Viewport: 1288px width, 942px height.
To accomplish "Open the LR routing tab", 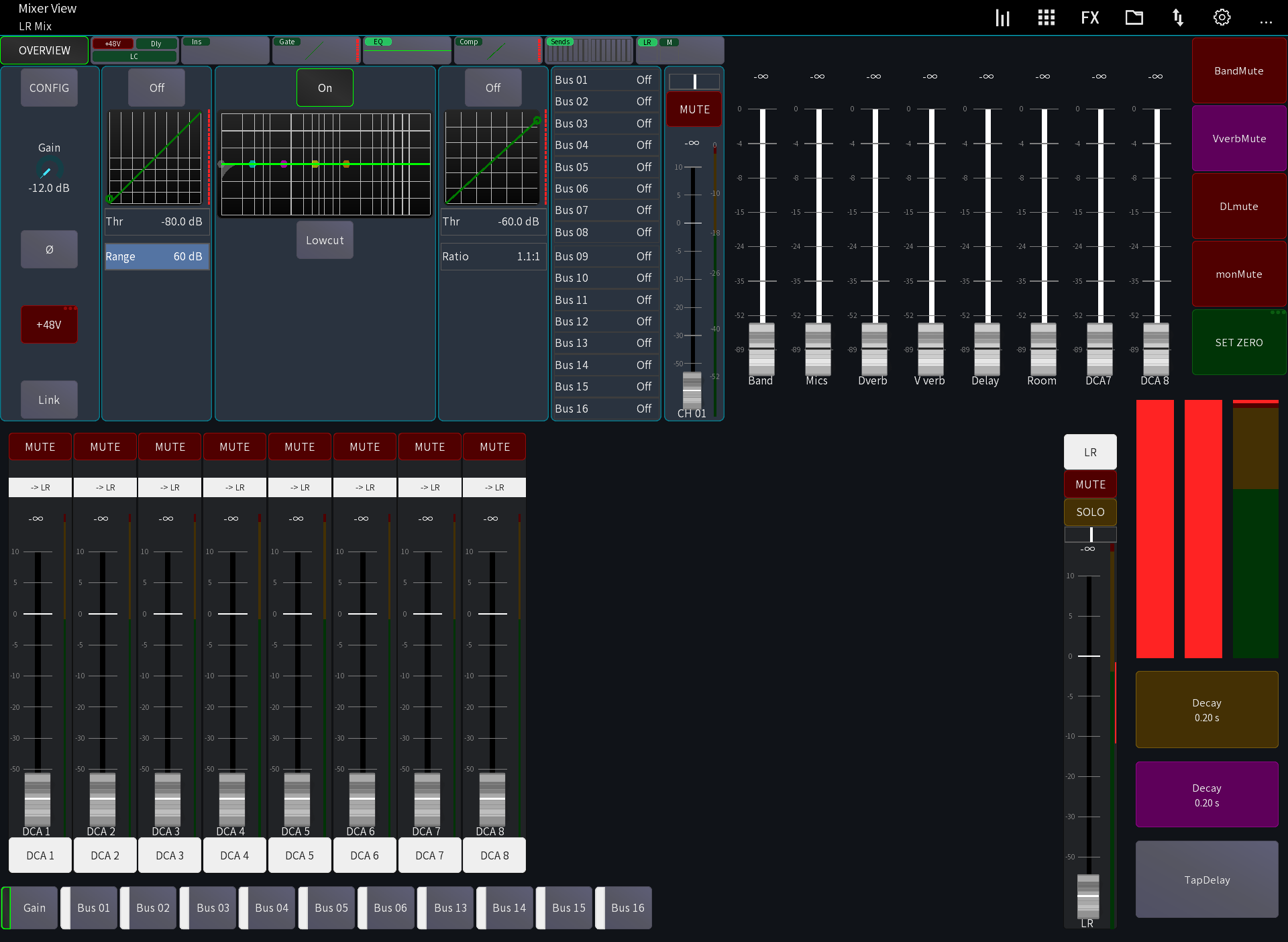I will point(680,50).
